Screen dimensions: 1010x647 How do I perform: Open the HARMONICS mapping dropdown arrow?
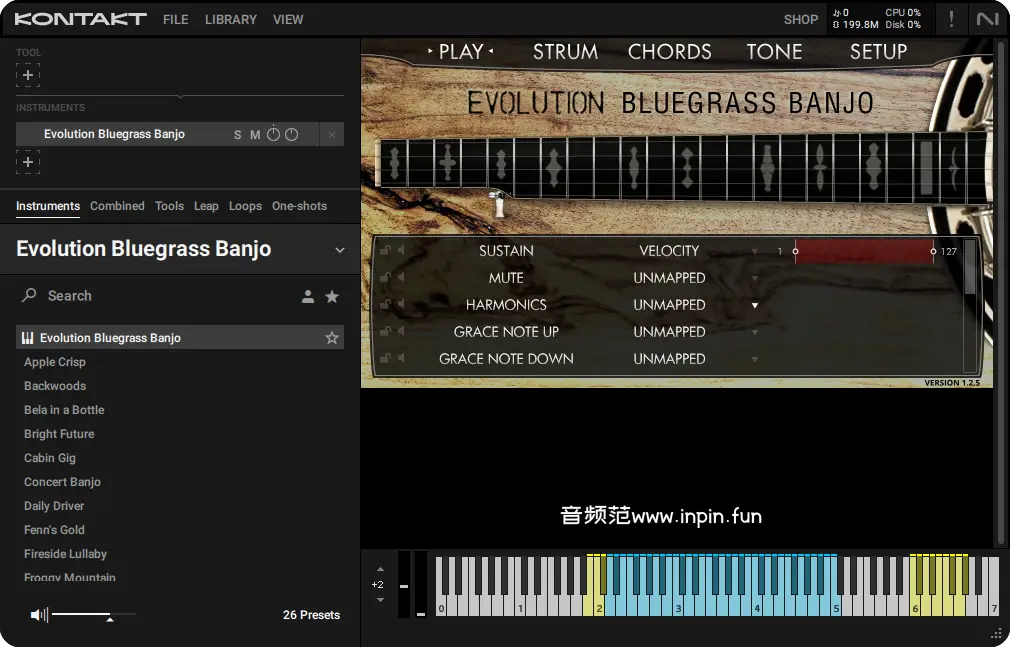755,305
